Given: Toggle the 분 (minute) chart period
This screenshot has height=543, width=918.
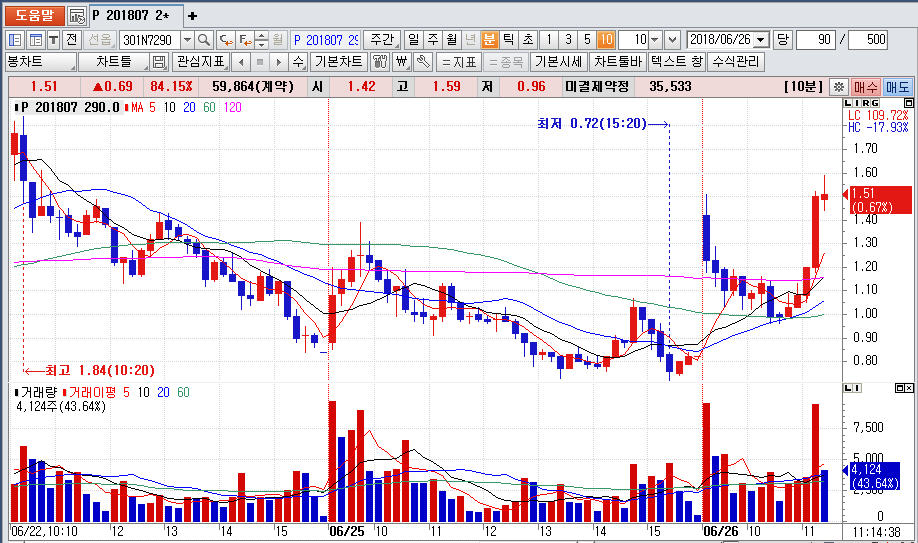Looking at the screenshot, I should [x=489, y=40].
